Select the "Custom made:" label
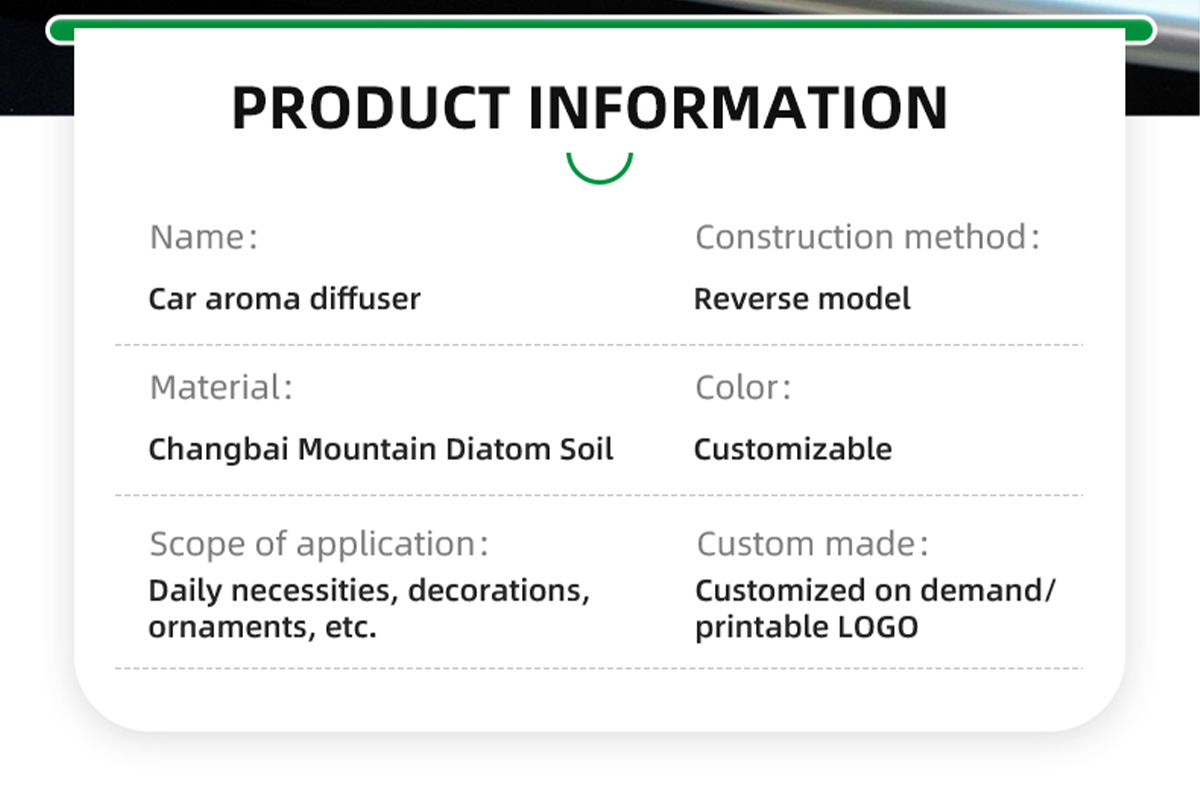Image resolution: width=1200 pixels, height=785 pixels. 812,545
